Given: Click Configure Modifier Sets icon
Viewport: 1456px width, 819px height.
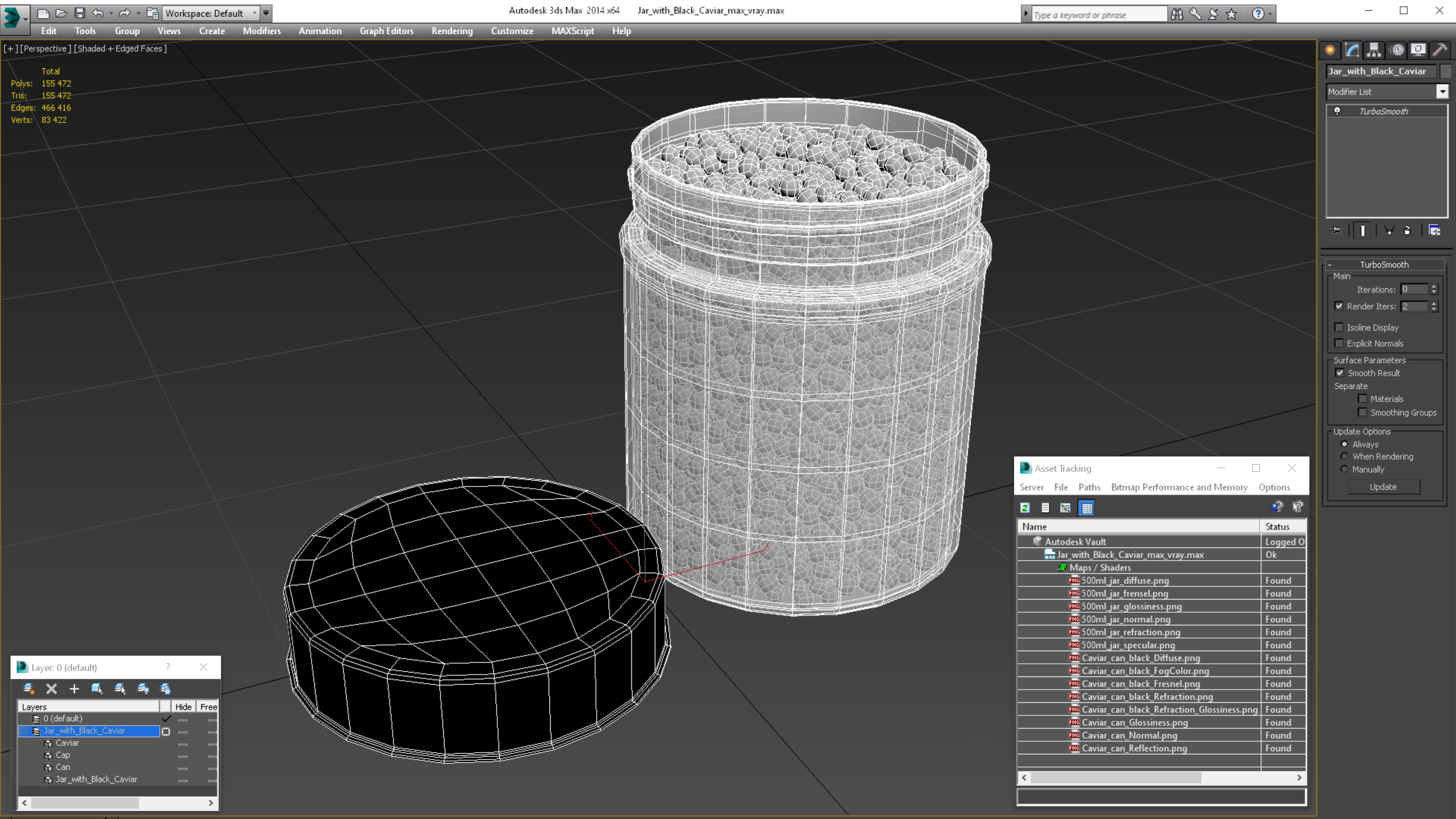Looking at the screenshot, I should [x=1435, y=230].
